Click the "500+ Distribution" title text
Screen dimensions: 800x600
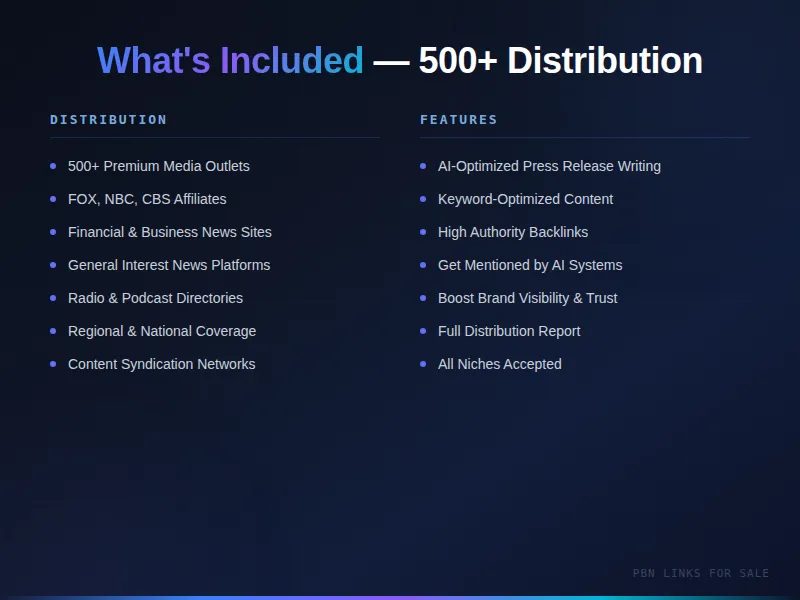pyautogui.click(x=560, y=61)
